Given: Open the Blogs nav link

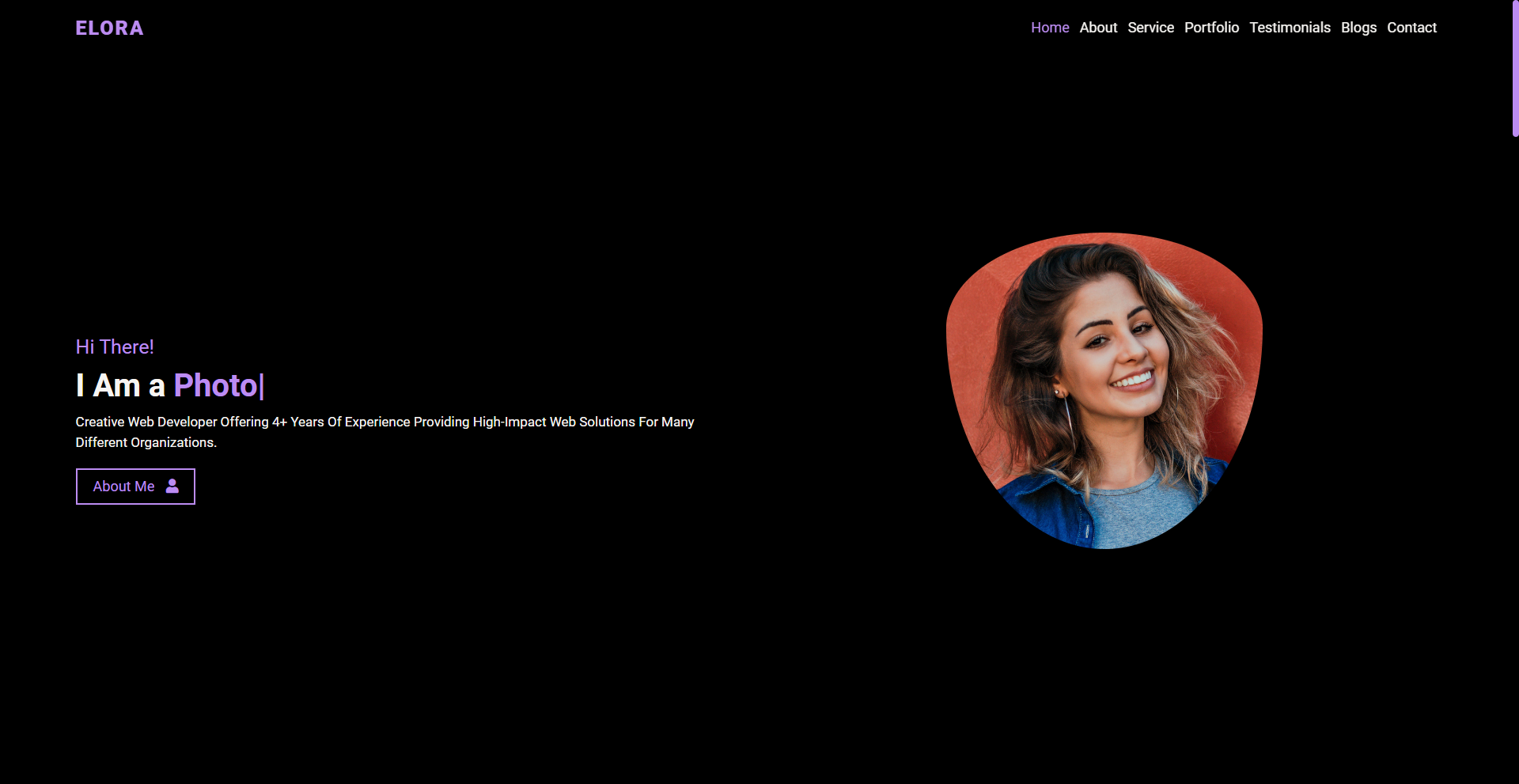Looking at the screenshot, I should [1358, 28].
